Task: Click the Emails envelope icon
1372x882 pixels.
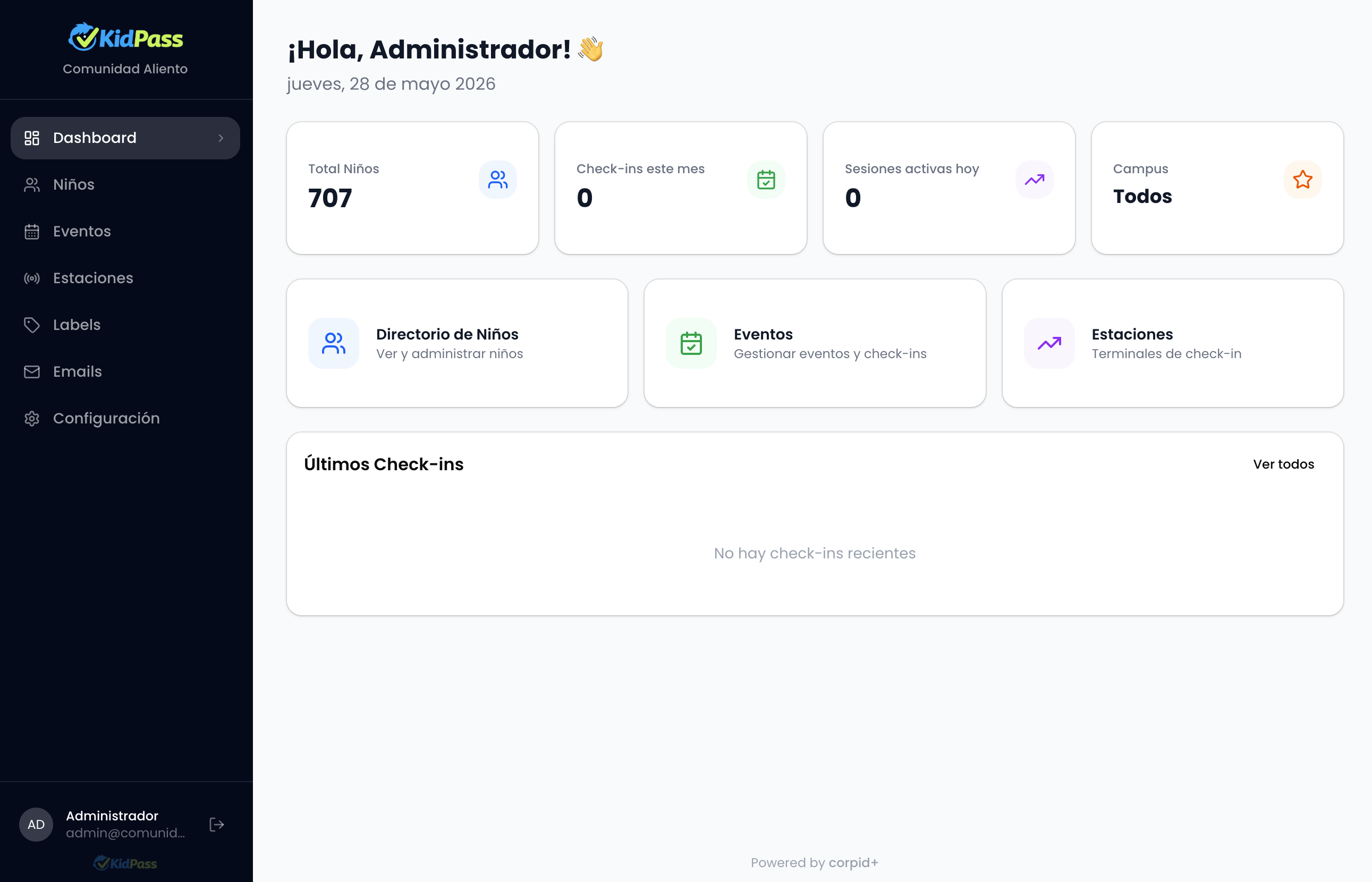Action: pyautogui.click(x=32, y=372)
